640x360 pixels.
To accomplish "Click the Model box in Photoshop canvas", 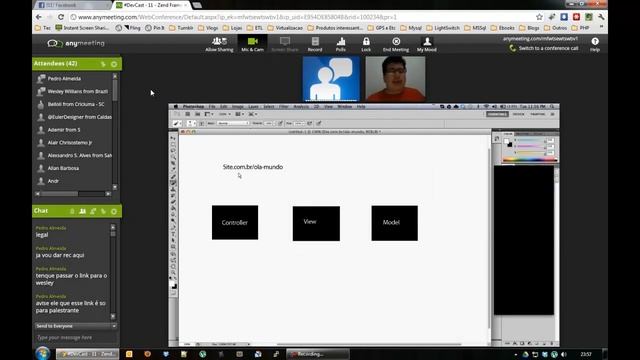I will click(394, 223).
